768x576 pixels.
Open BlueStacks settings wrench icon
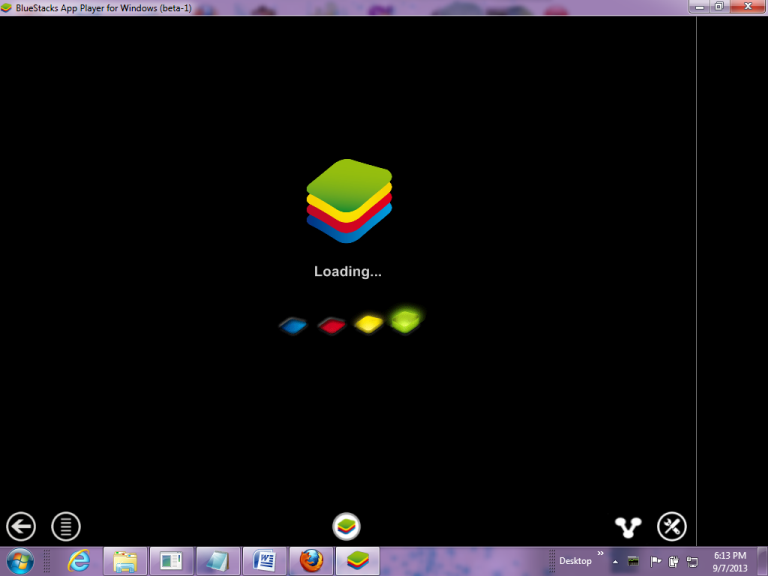coord(672,527)
